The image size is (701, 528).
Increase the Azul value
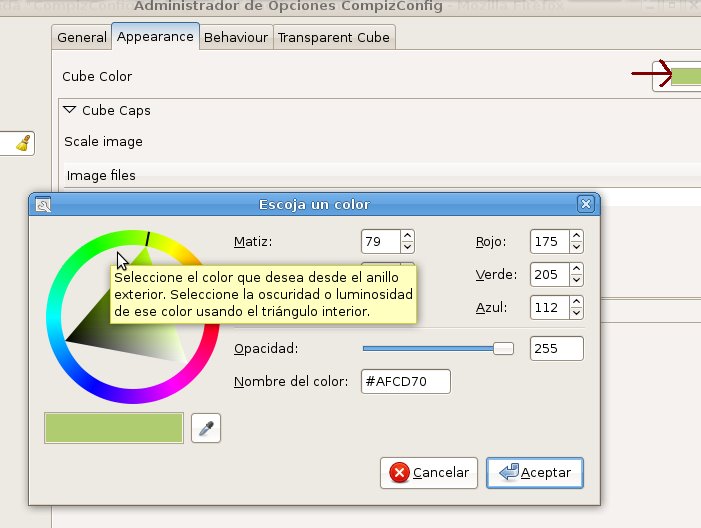(577, 301)
